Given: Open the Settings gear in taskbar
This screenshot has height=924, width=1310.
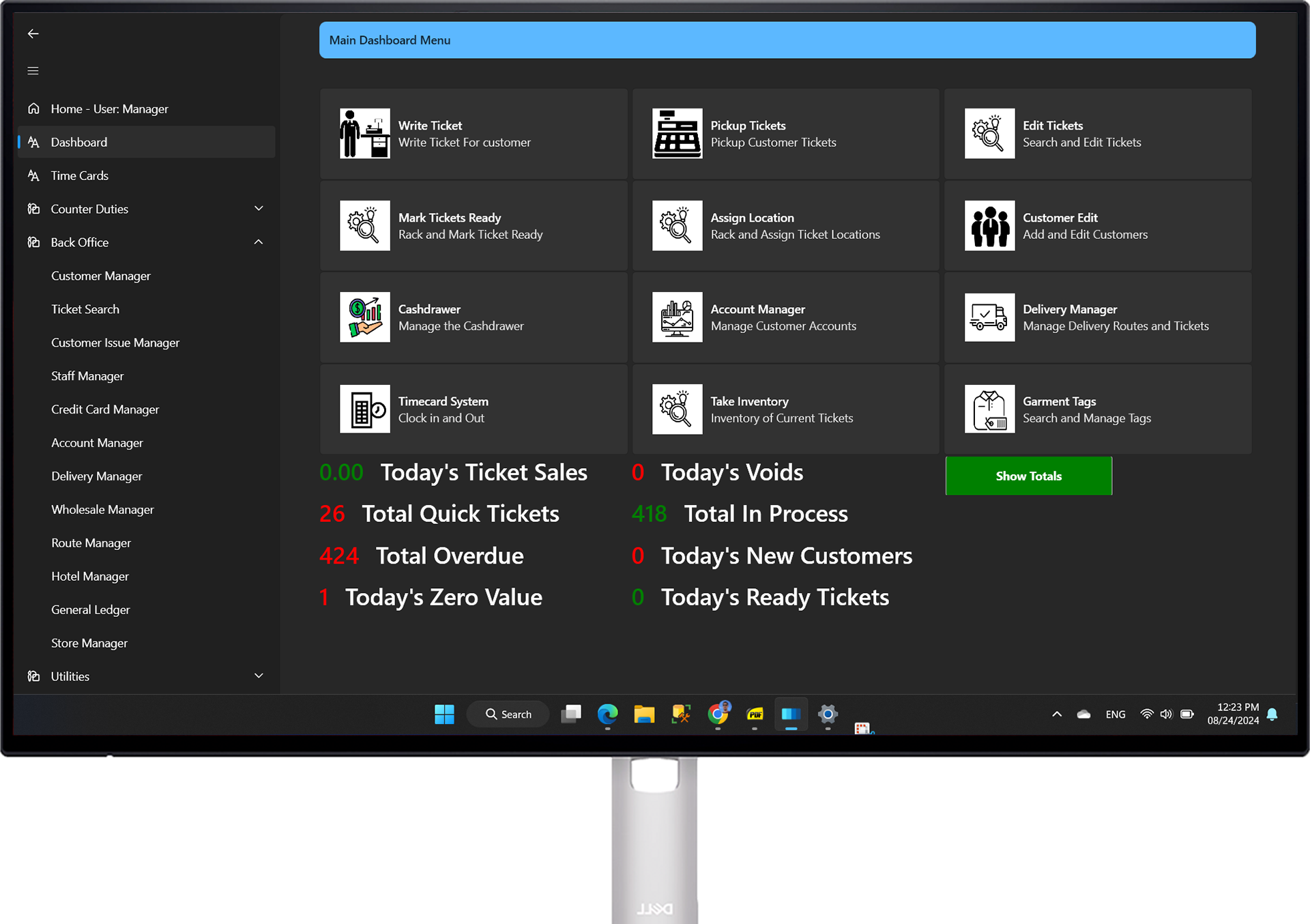Looking at the screenshot, I should (x=828, y=714).
